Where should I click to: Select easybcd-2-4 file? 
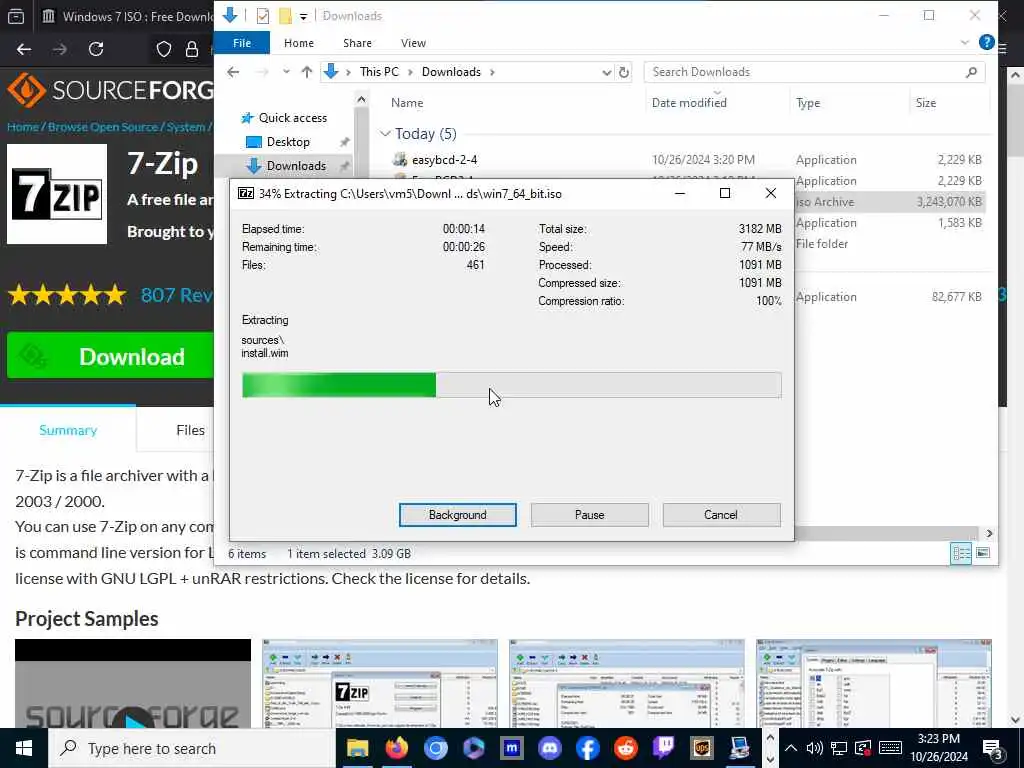(444, 159)
